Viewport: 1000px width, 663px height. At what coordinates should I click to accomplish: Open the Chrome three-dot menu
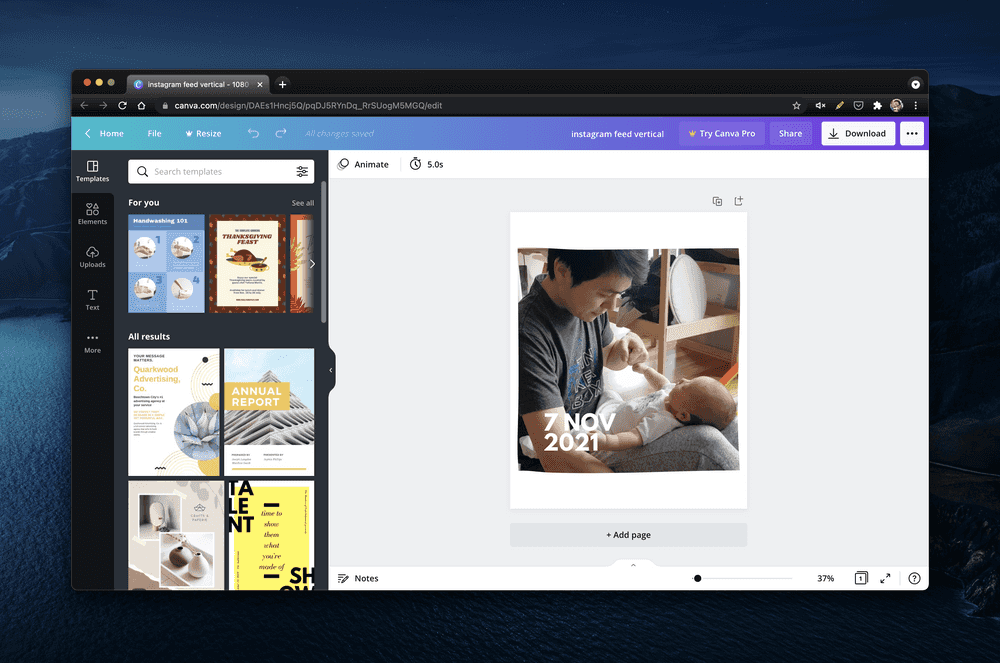916,105
